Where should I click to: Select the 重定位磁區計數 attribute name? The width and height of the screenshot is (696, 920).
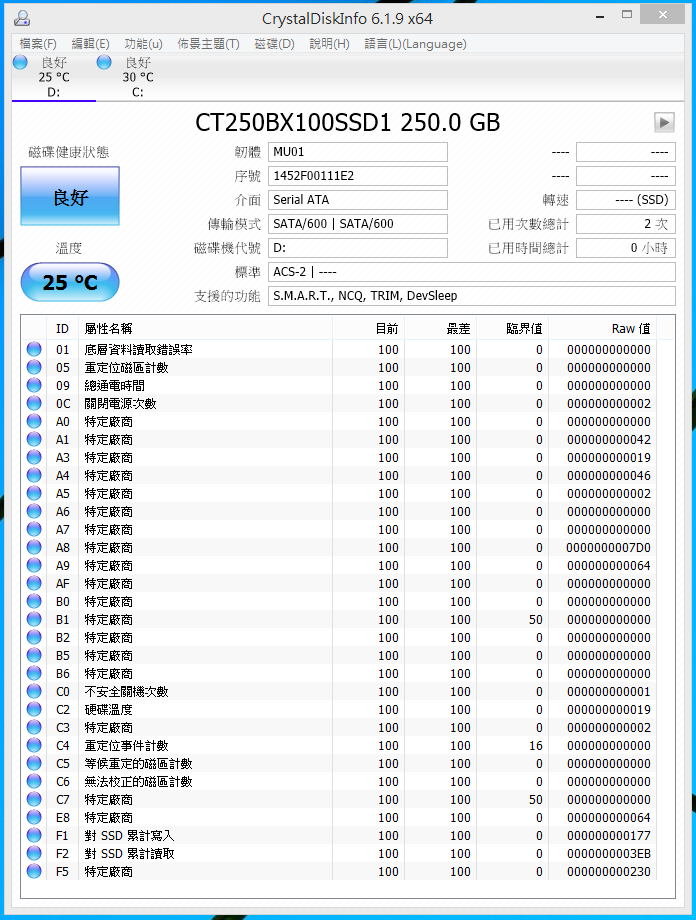pos(126,368)
